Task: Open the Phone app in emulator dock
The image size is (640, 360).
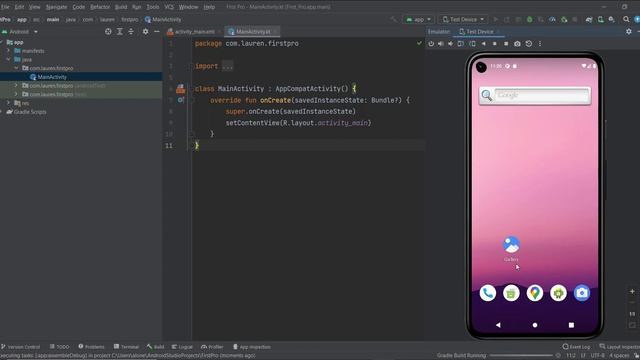Action: click(487, 293)
